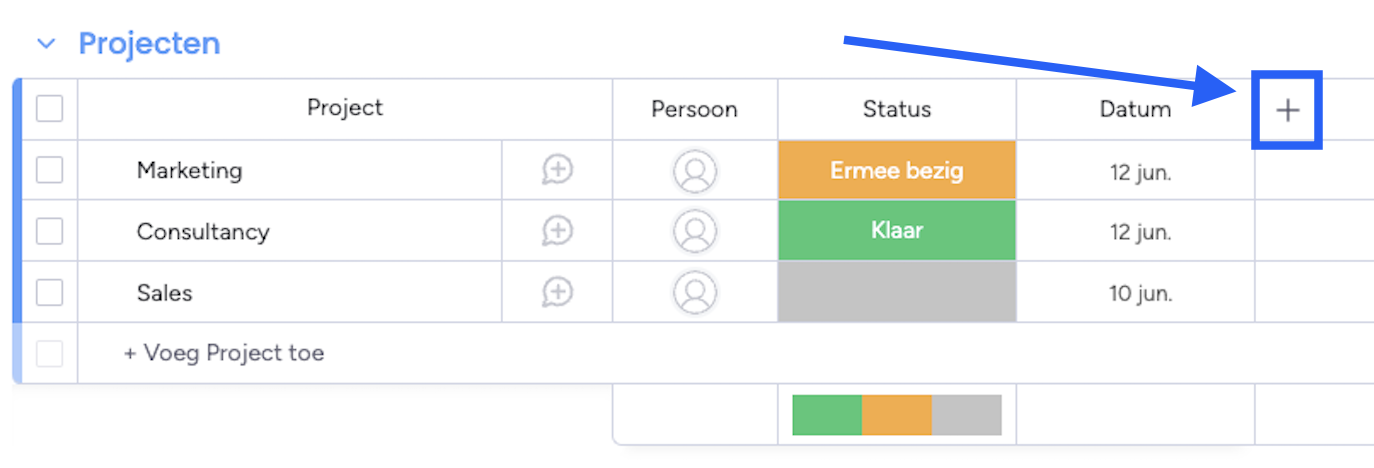Tick the Consultancy row checkbox

point(49,231)
